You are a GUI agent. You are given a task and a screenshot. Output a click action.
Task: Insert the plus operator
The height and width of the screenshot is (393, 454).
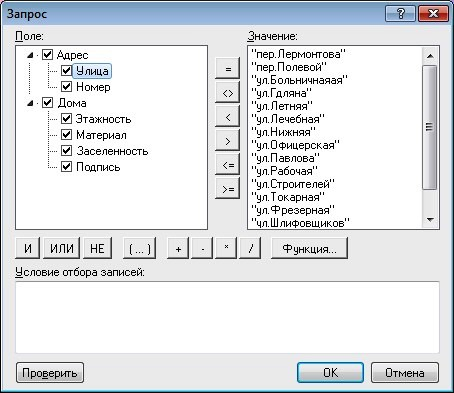coord(178,248)
